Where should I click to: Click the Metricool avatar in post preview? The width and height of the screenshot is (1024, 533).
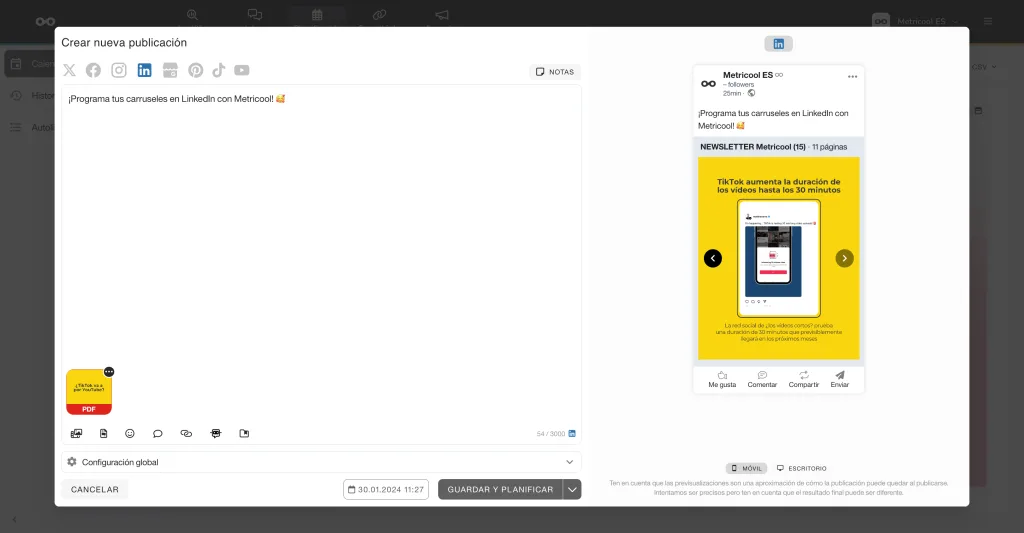(709, 84)
